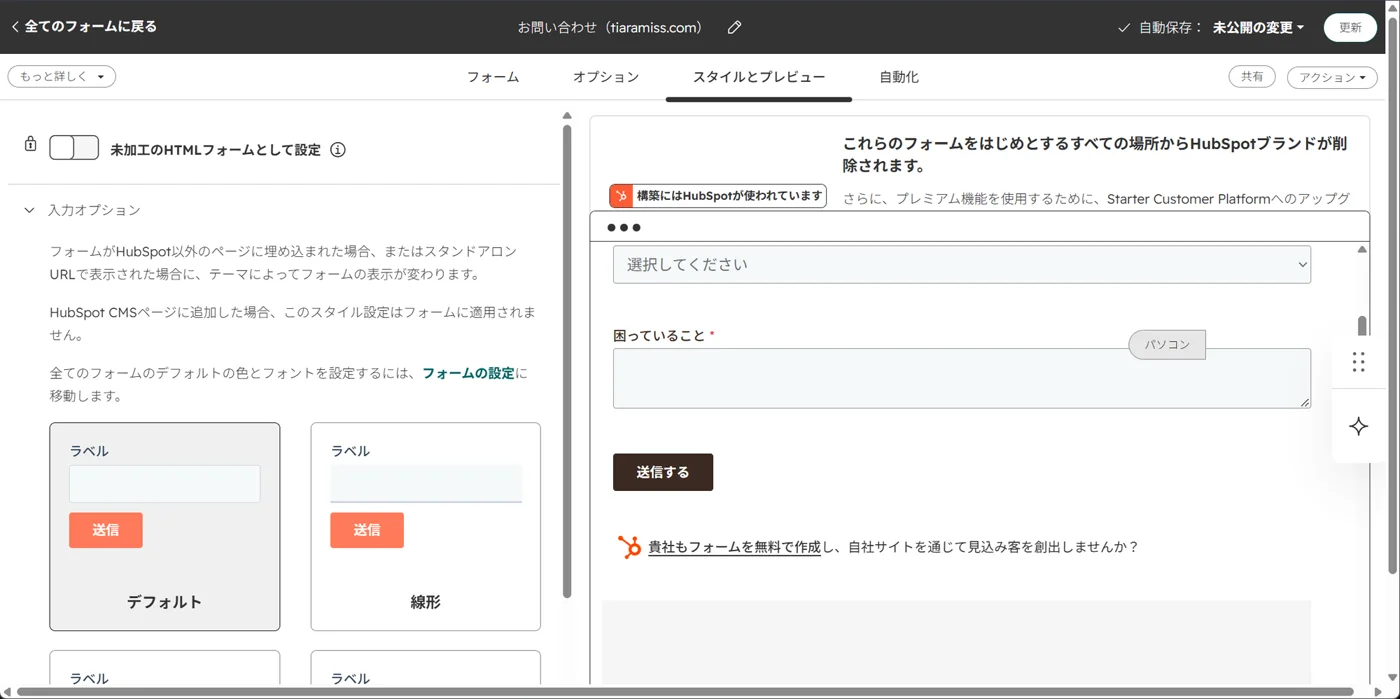This screenshot has width=1400, height=699.
Task: Go back via 全てのフォームに戻る
Action: tap(84, 27)
